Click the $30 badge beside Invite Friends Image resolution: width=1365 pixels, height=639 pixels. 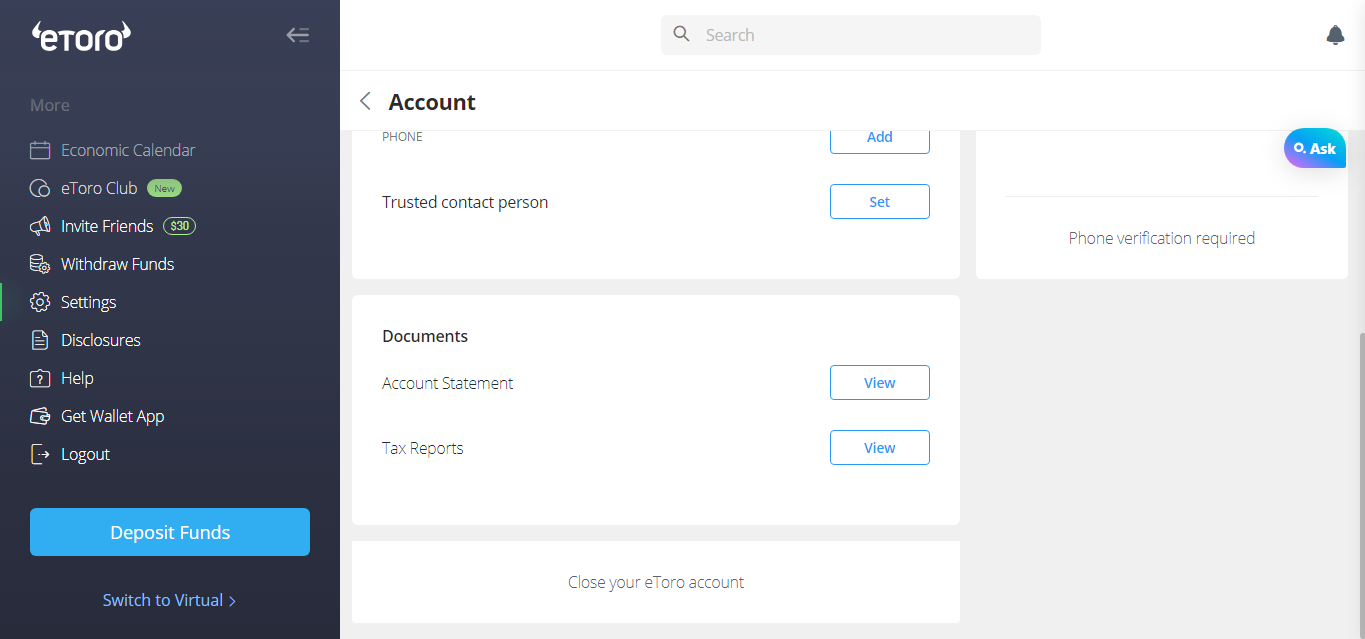[180, 226]
